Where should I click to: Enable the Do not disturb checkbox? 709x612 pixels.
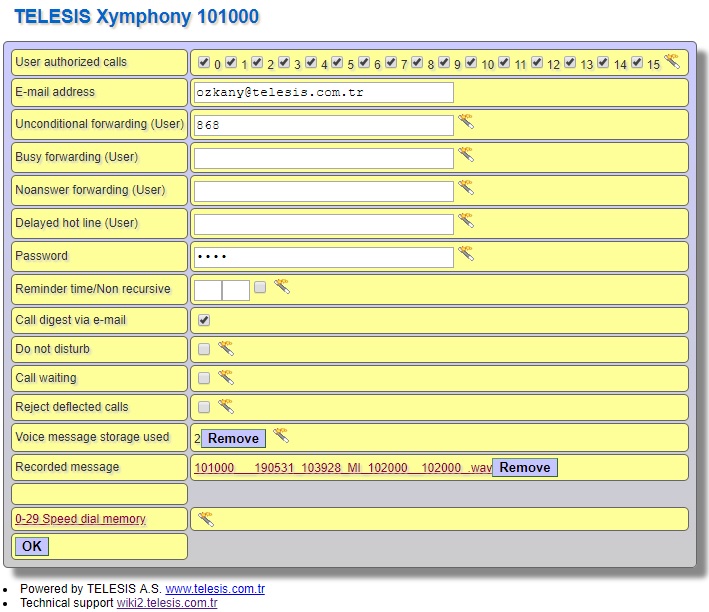tap(204, 349)
